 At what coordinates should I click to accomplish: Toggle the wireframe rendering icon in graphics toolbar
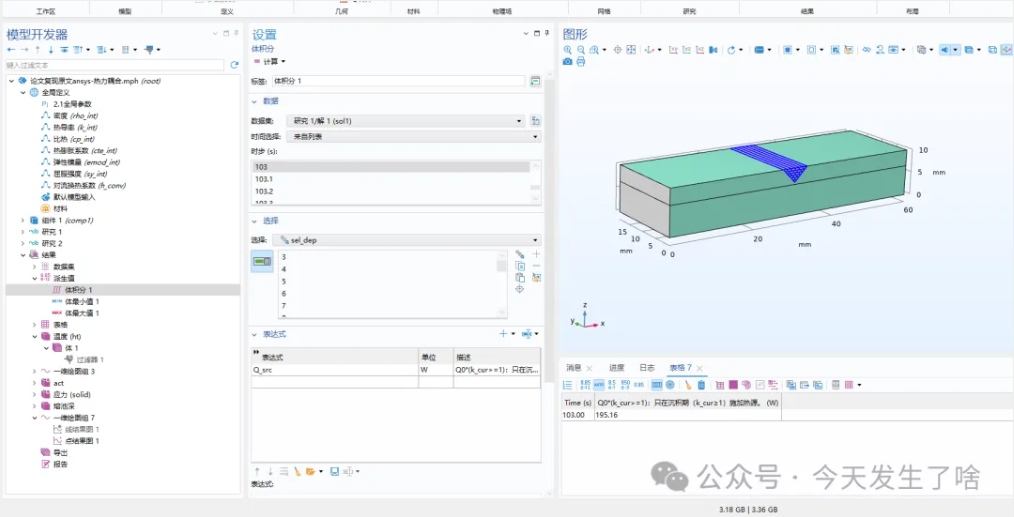pos(992,50)
